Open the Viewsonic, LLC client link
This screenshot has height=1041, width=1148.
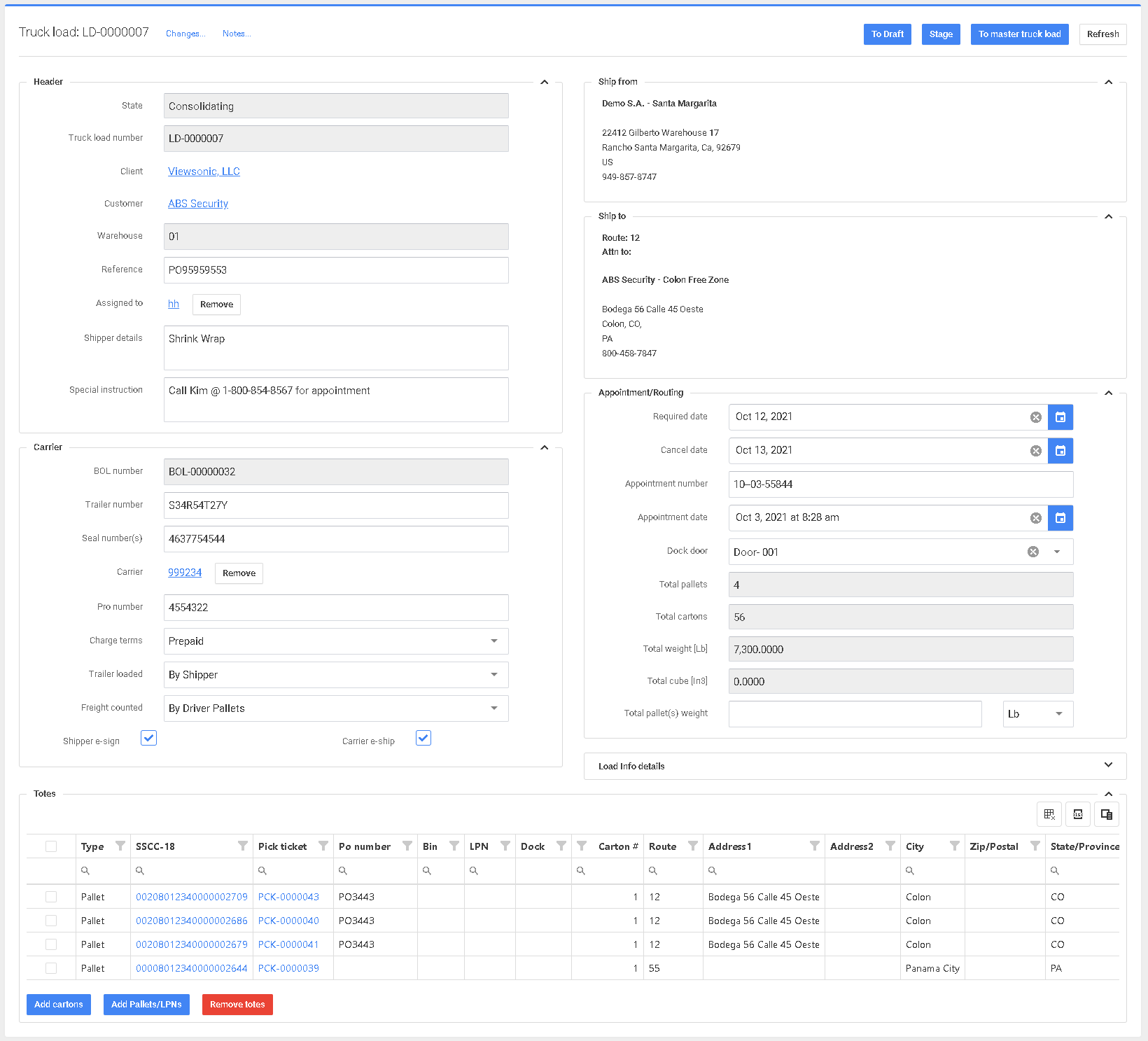click(x=204, y=172)
